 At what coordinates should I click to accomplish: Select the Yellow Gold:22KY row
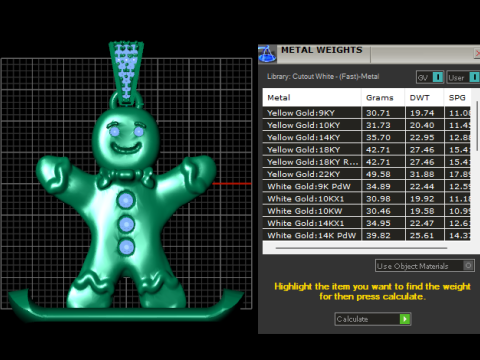[x=367, y=174]
